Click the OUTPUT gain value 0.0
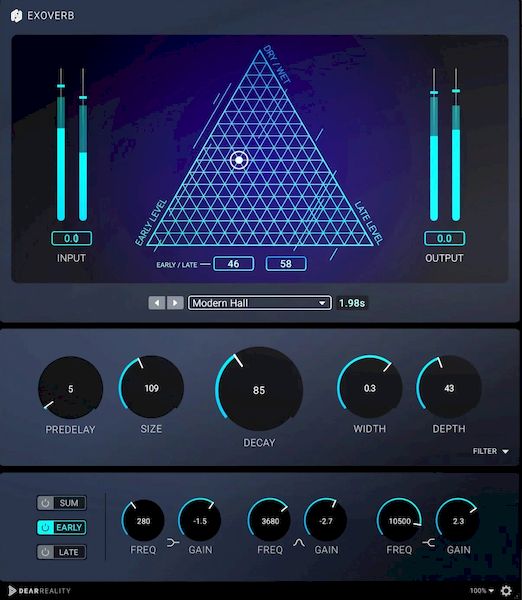The height and width of the screenshot is (600, 522). point(444,238)
